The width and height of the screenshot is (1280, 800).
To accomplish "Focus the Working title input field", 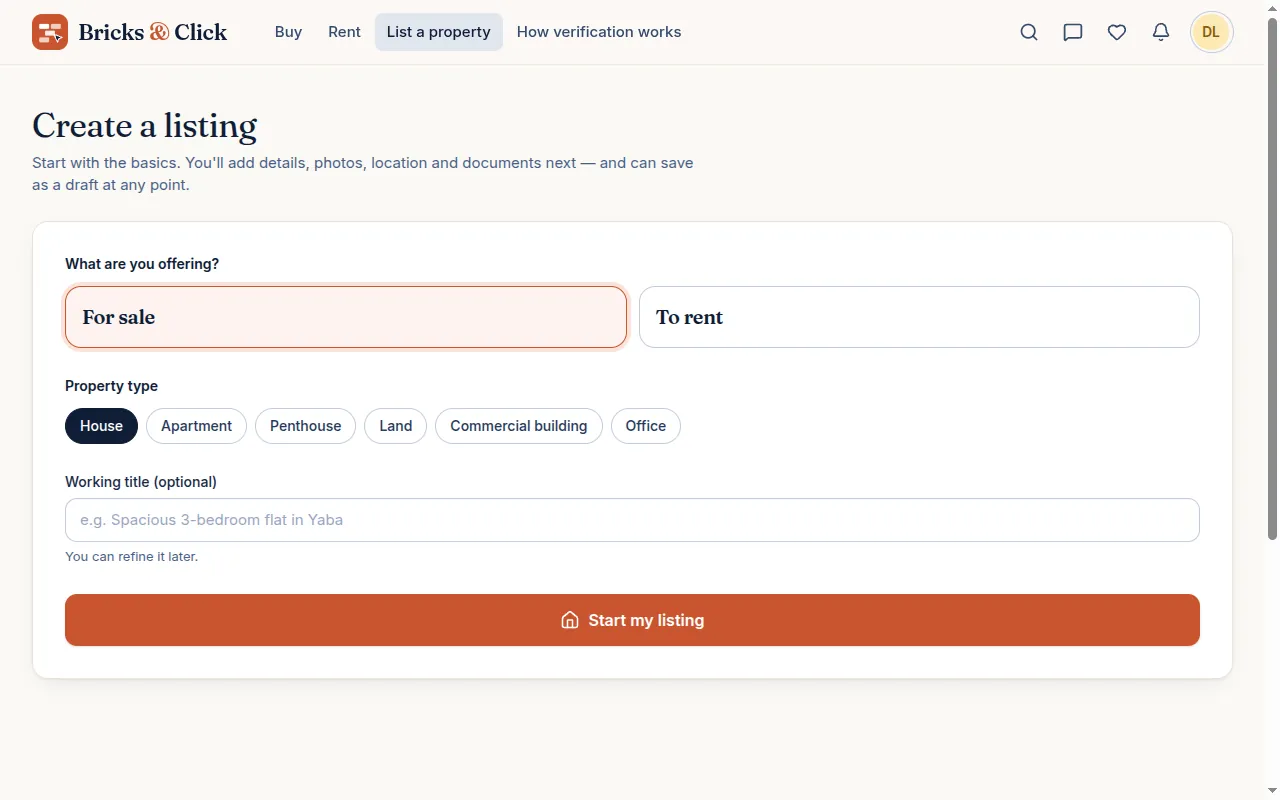I will click(x=632, y=520).
